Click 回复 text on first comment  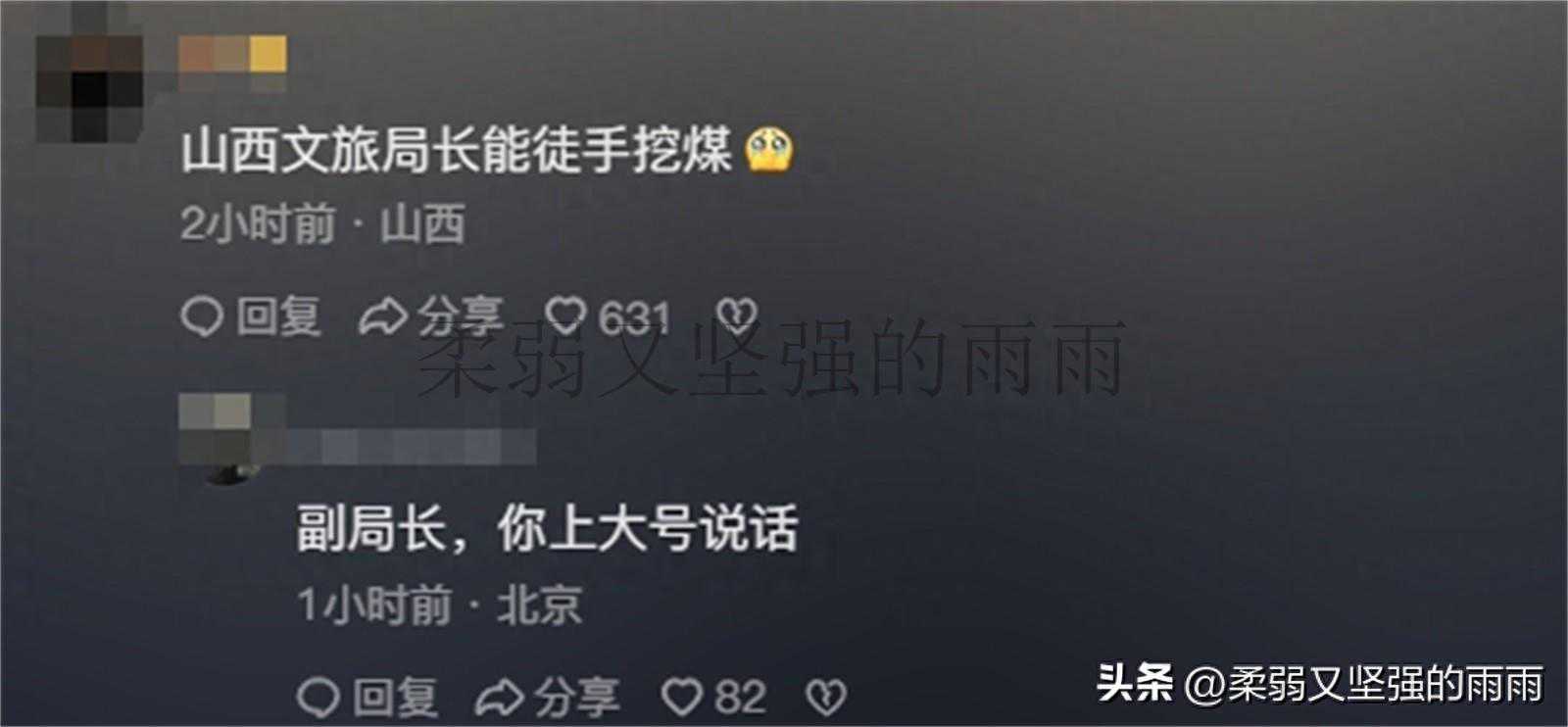point(278,316)
